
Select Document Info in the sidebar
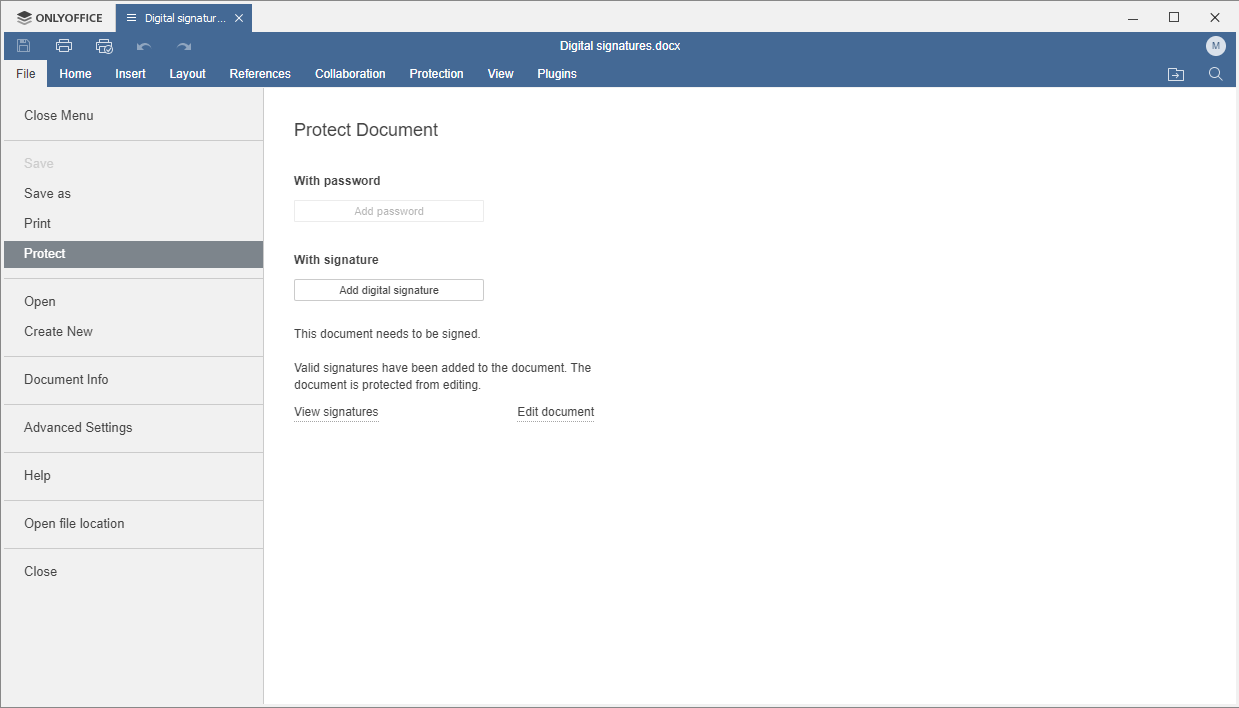pos(66,380)
